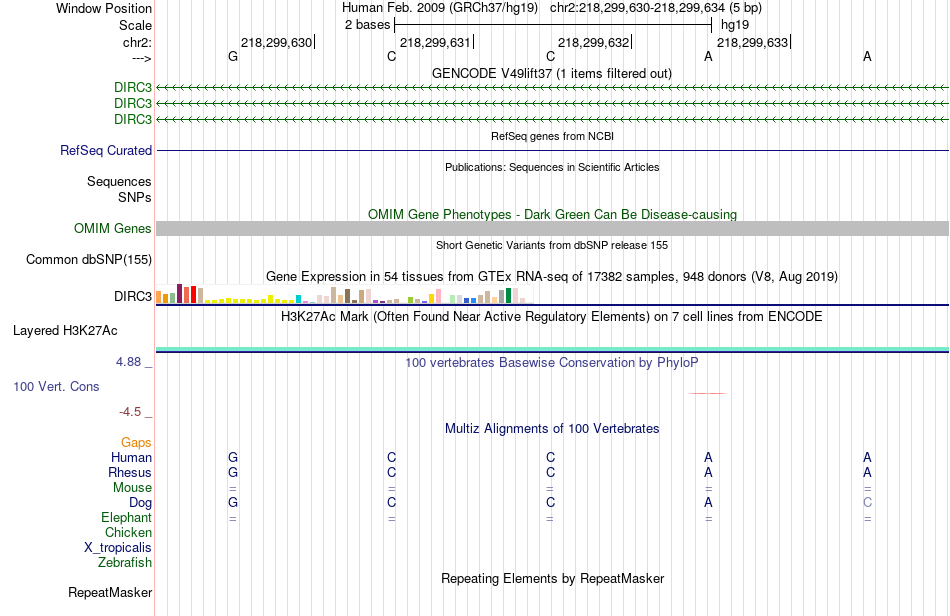Screen dimensions: 950x616
Task: Click the cyan Layered H3K27Ac signal line
Action: tap(552, 349)
